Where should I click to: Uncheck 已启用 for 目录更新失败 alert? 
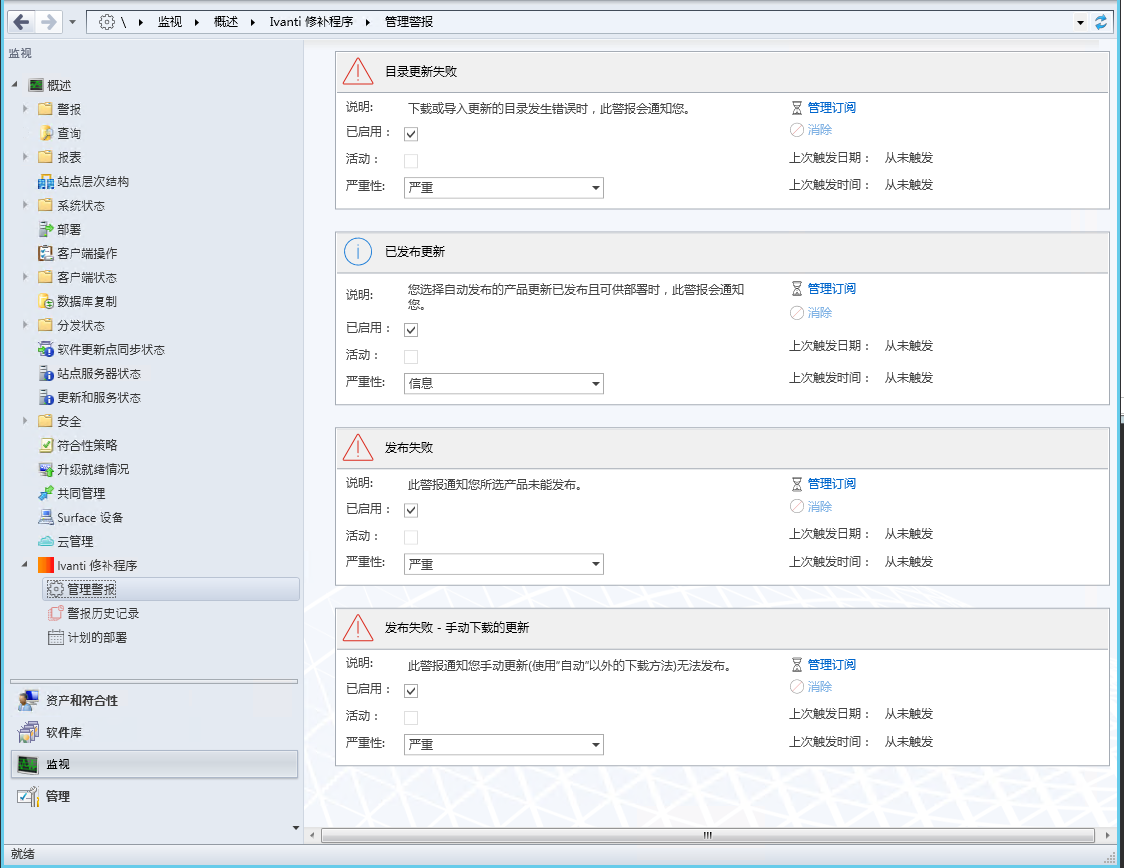point(411,134)
